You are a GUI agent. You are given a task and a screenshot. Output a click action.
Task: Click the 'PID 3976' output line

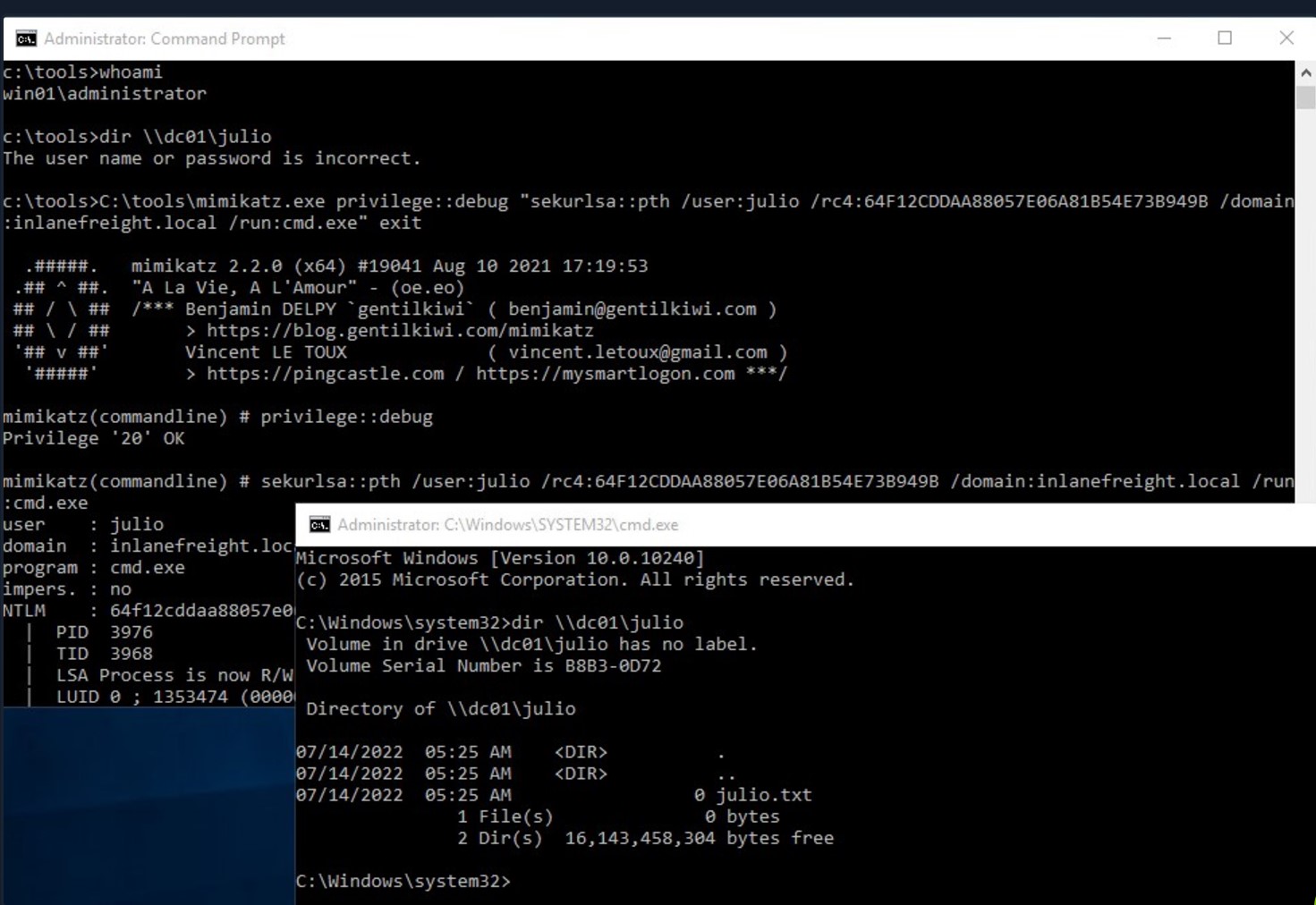click(104, 632)
